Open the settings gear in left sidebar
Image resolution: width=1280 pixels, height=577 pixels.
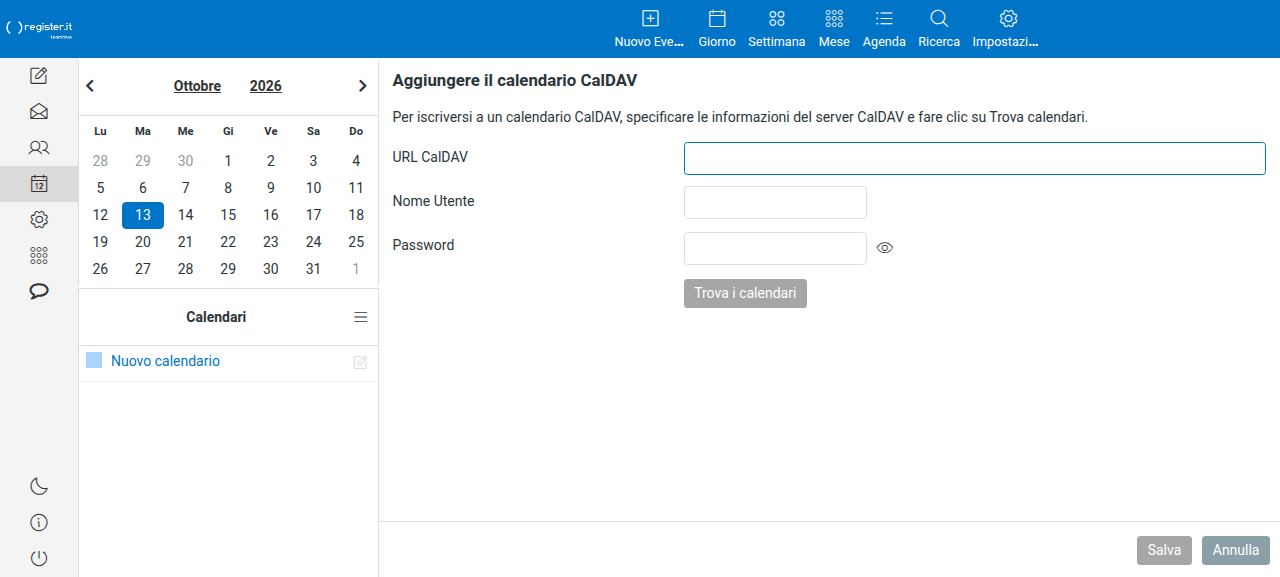pos(39,219)
